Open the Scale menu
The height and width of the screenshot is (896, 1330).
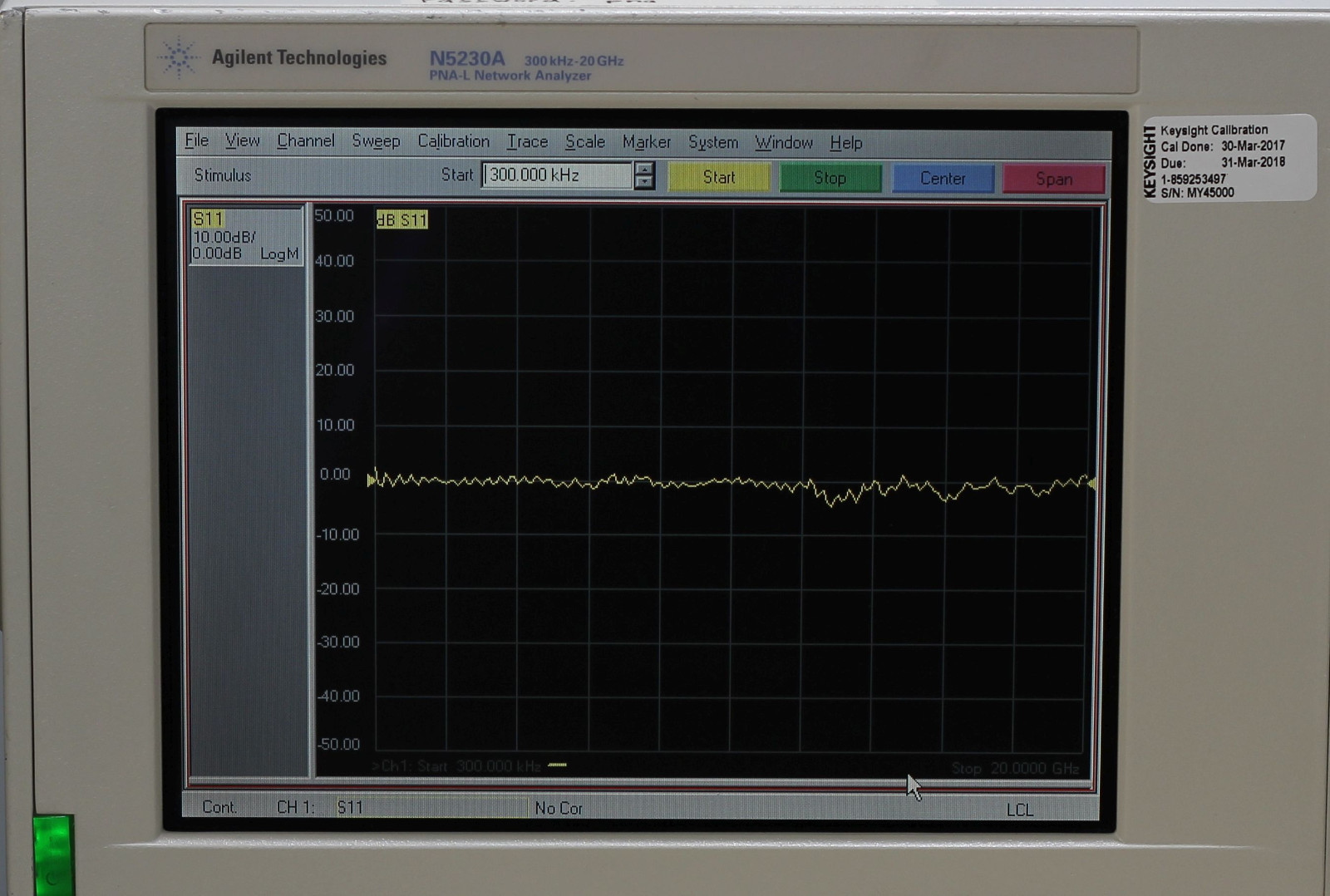[x=584, y=142]
